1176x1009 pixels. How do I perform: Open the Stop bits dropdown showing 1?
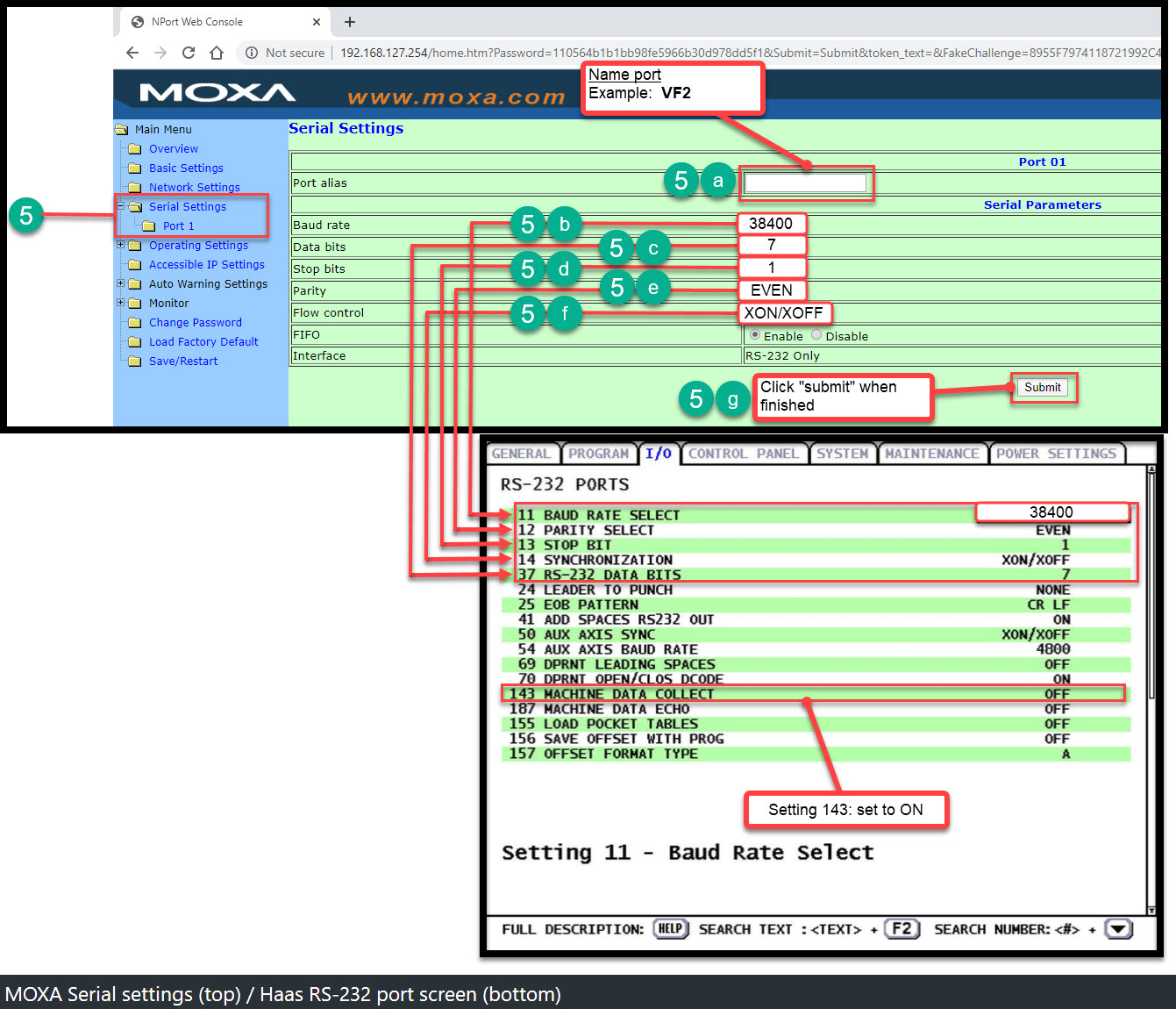click(772, 268)
